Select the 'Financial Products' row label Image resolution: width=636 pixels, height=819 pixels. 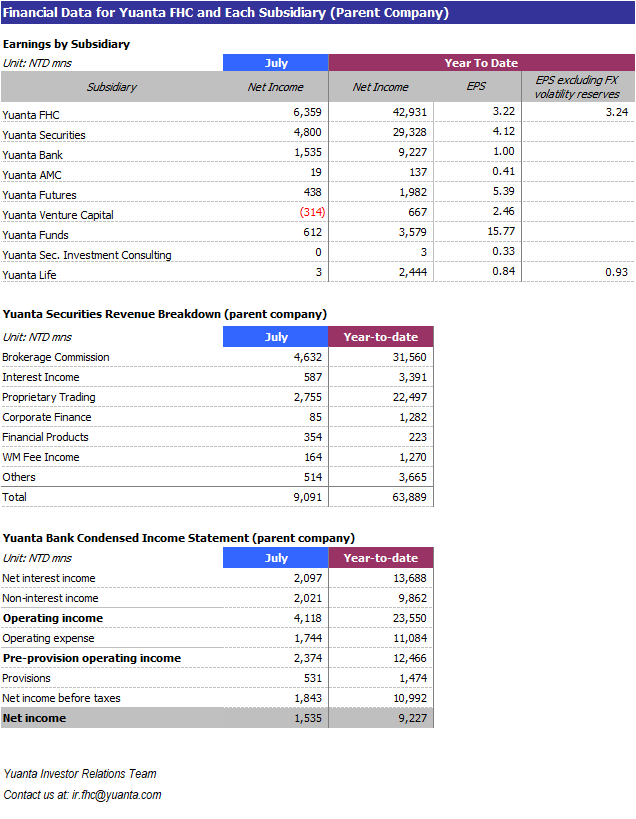coord(45,437)
